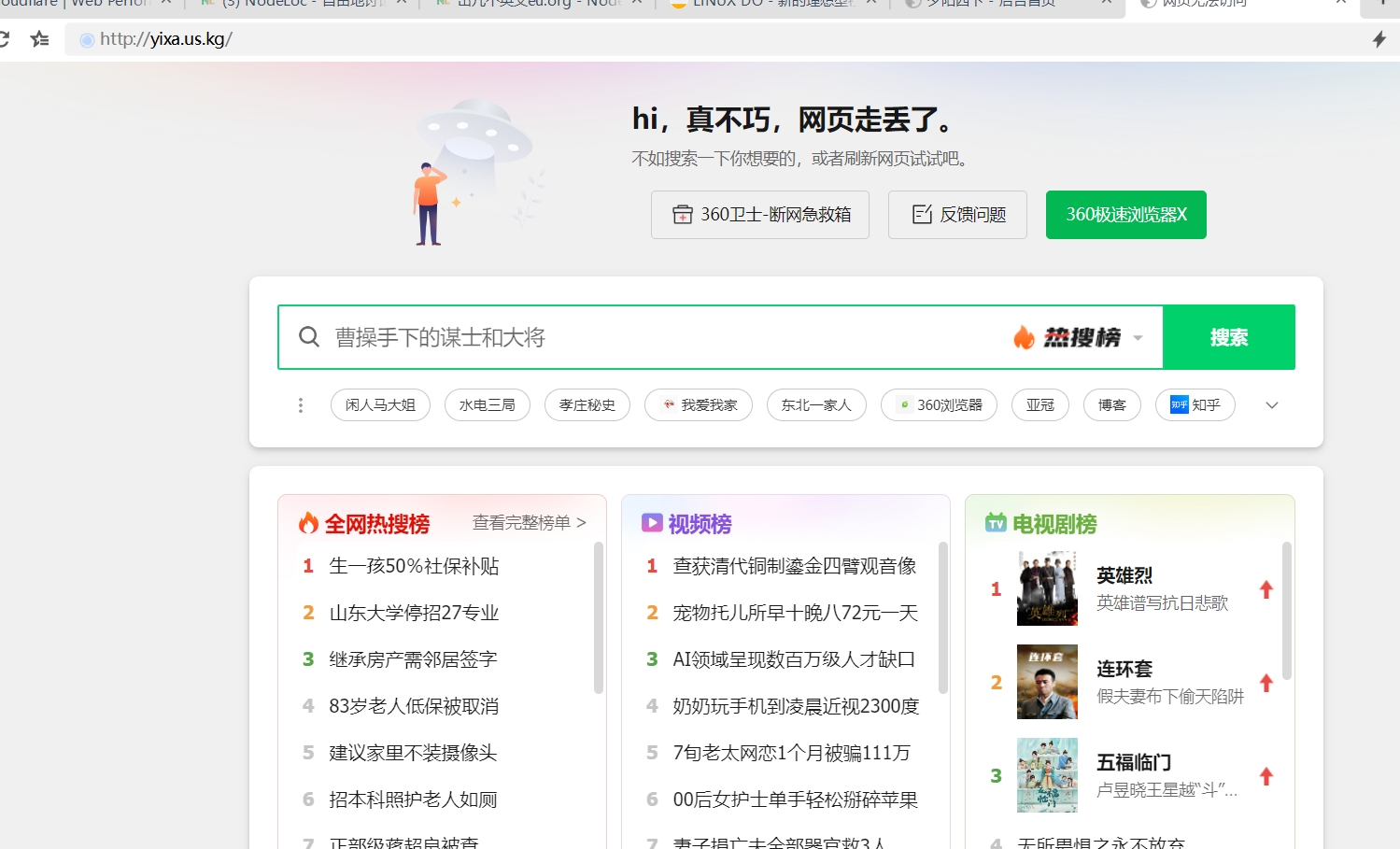Select the 水电三局 search tag
Screen dimensions: 1400x849
coord(488,405)
